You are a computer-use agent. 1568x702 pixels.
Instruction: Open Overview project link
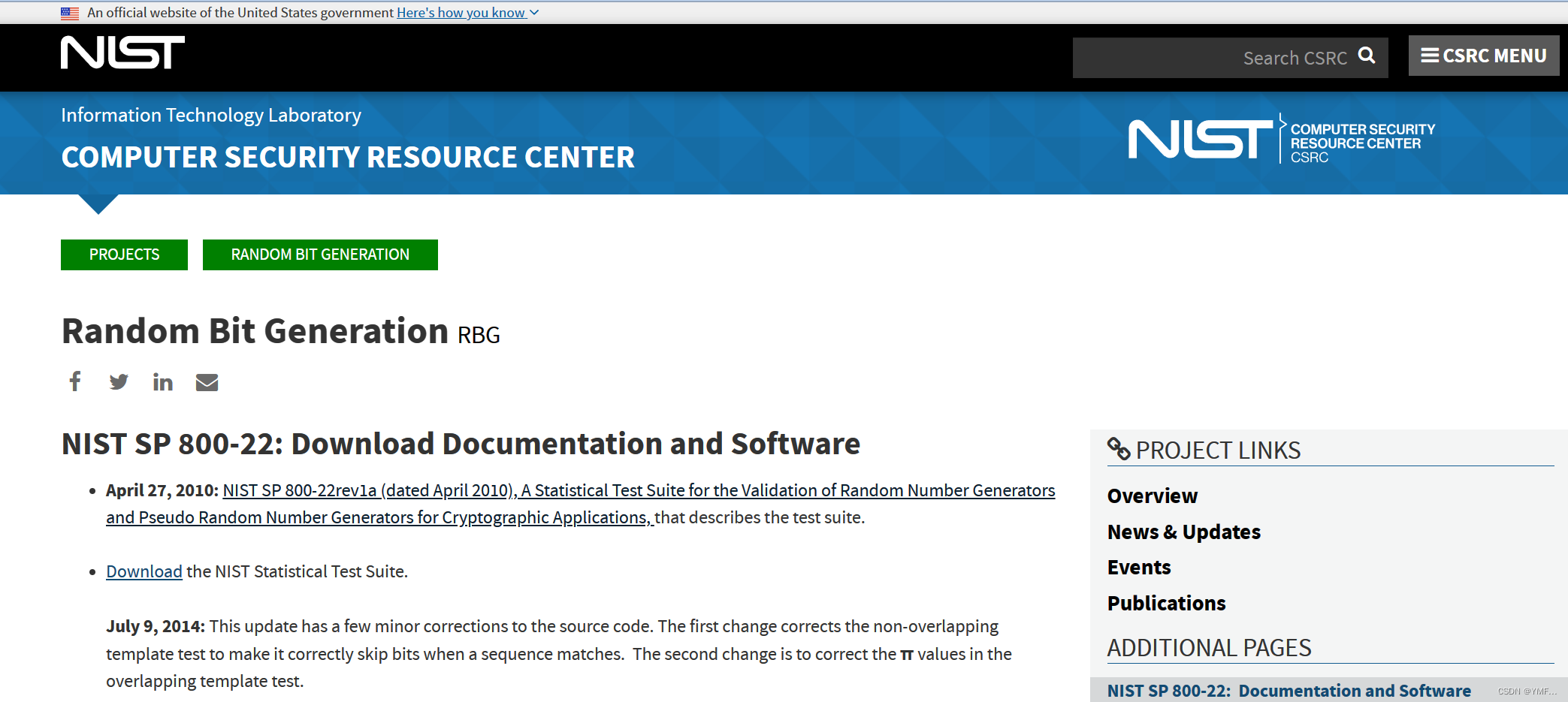click(1153, 496)
